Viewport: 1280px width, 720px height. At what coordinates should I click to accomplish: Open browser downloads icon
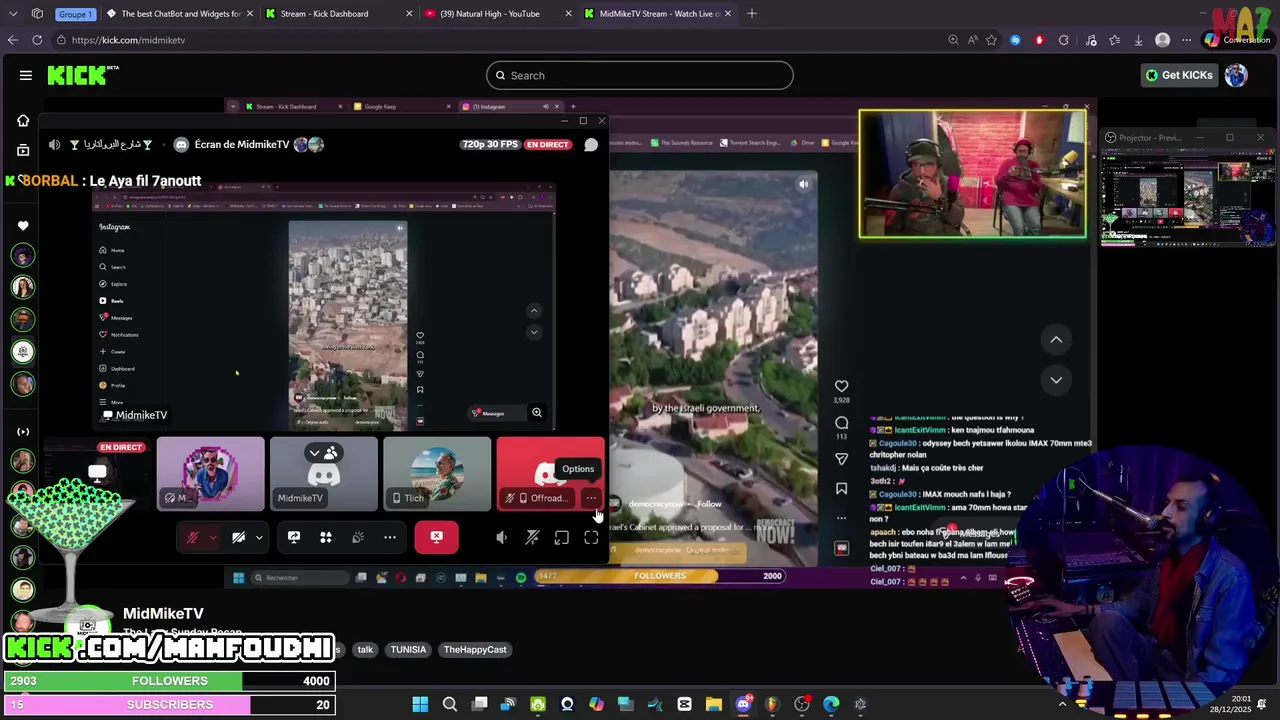[1138, 40]
